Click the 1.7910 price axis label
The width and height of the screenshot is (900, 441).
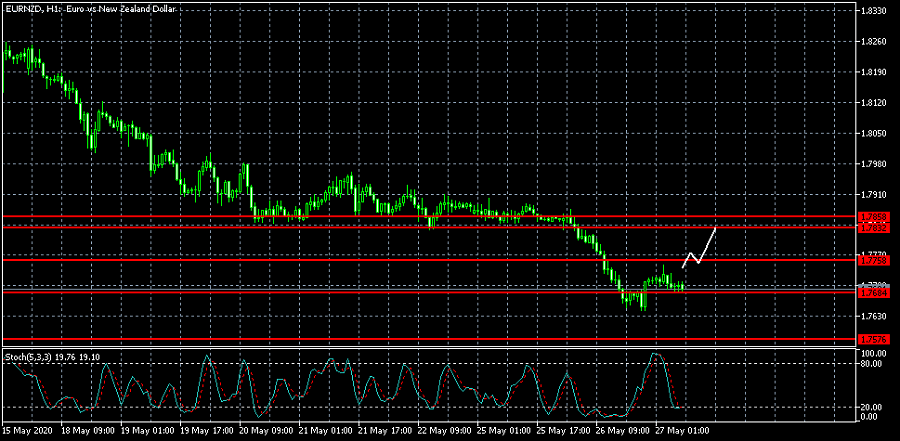point(875,195)
